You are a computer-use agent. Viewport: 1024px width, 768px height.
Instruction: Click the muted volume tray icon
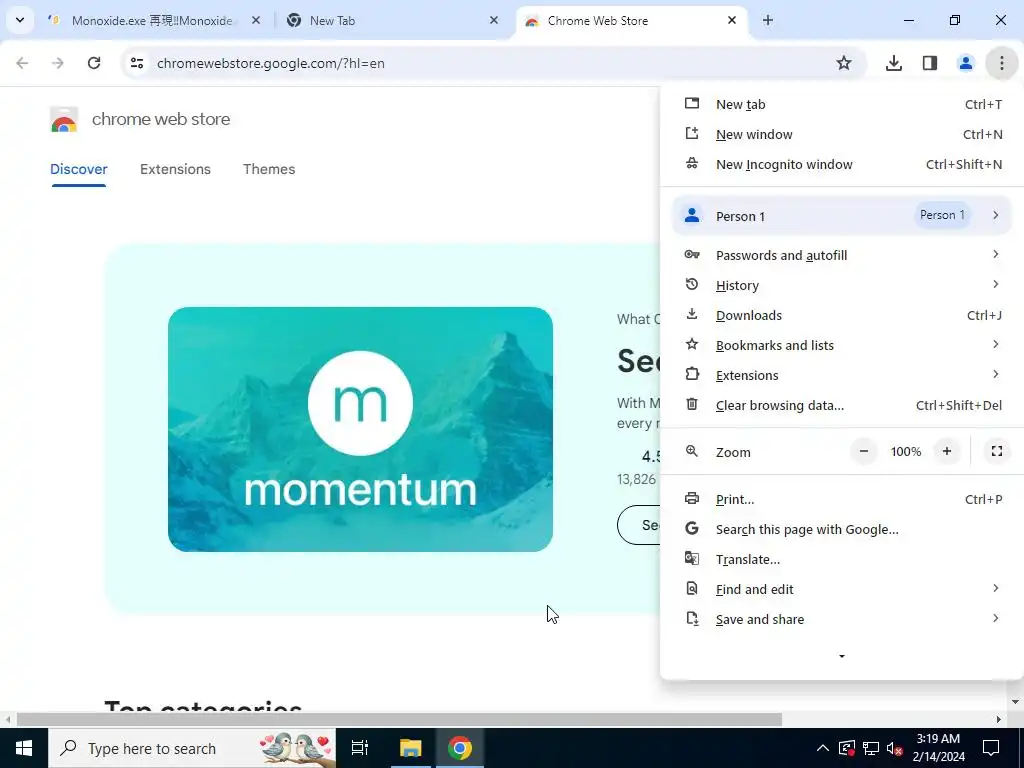click(895, 749)
